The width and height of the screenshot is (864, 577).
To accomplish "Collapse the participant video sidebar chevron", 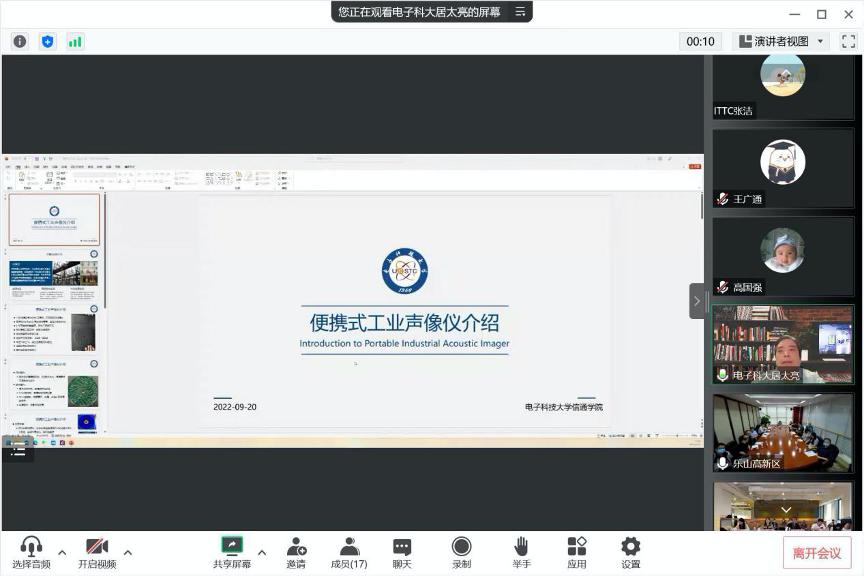I will click(696, 300).
